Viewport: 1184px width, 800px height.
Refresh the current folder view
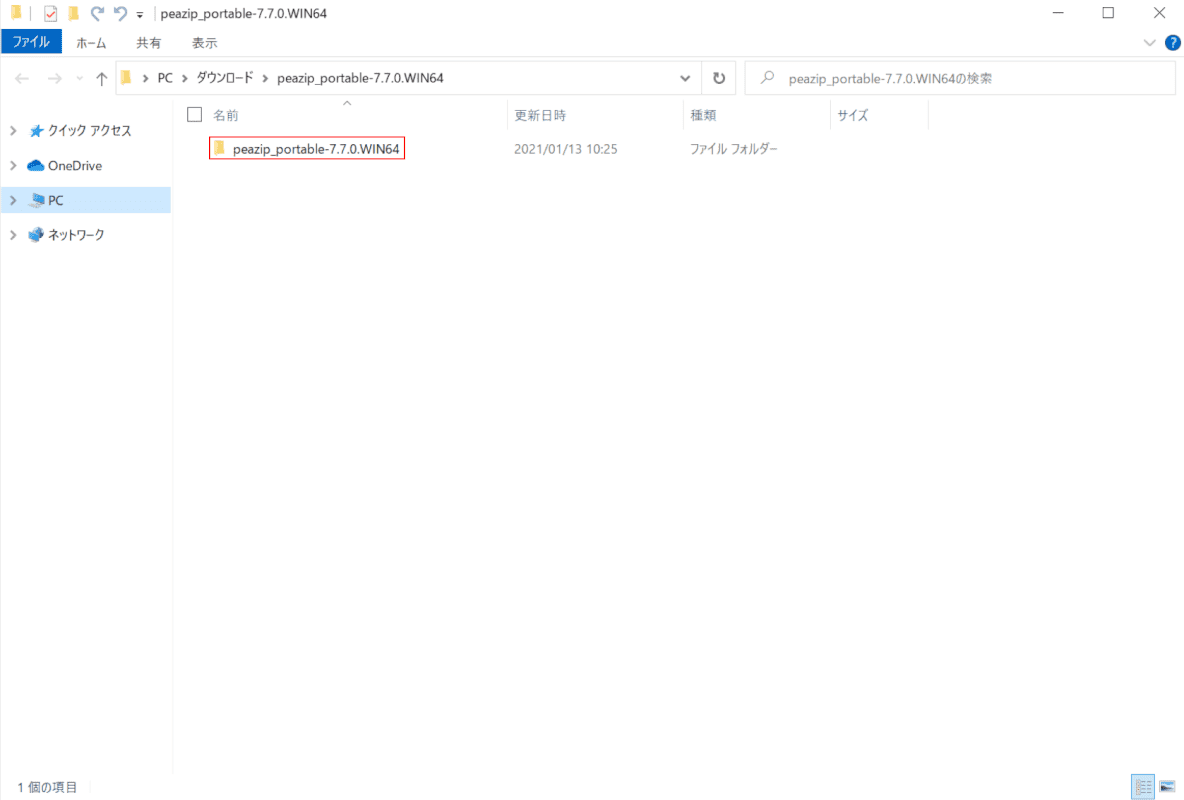click(719, 79)
